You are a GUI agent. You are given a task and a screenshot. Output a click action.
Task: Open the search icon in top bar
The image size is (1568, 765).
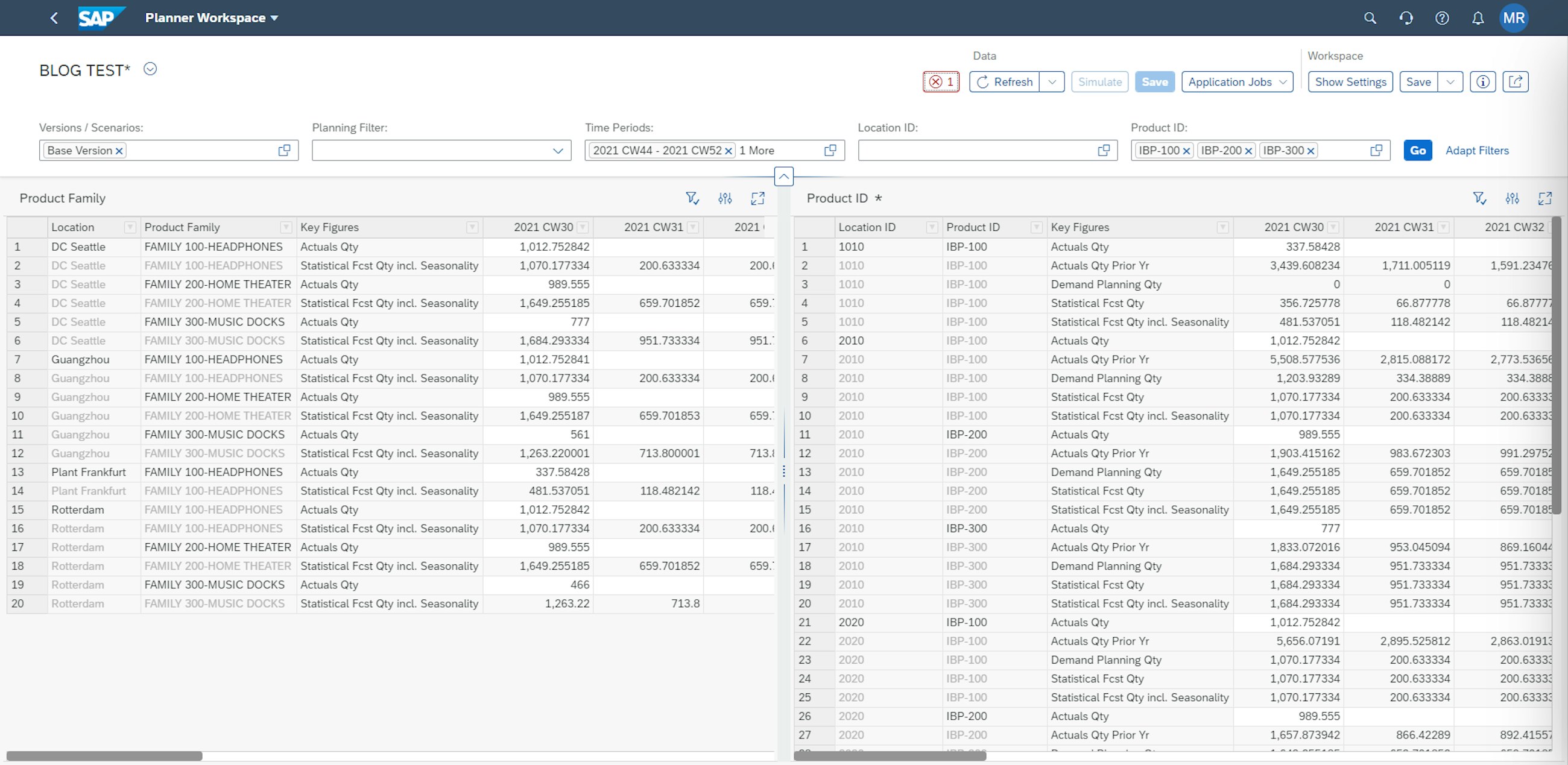(1370, 18)
